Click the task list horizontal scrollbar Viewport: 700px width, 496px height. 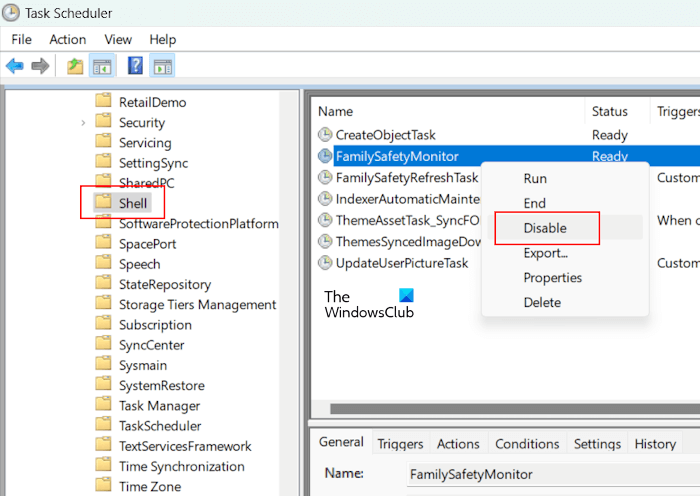(x=515, y=408)
